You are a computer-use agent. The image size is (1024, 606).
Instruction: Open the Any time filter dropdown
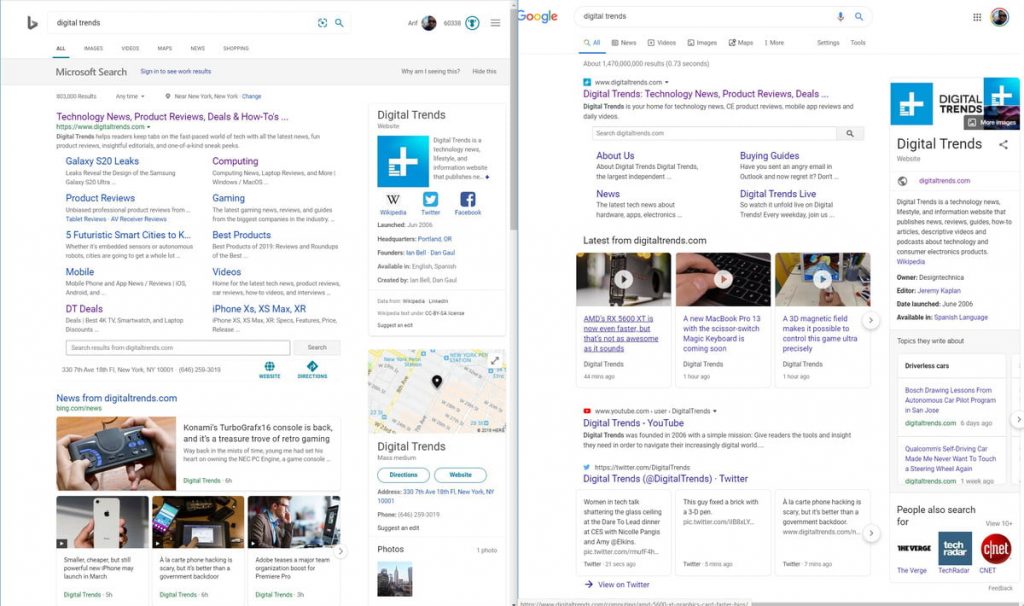point(129,96)
